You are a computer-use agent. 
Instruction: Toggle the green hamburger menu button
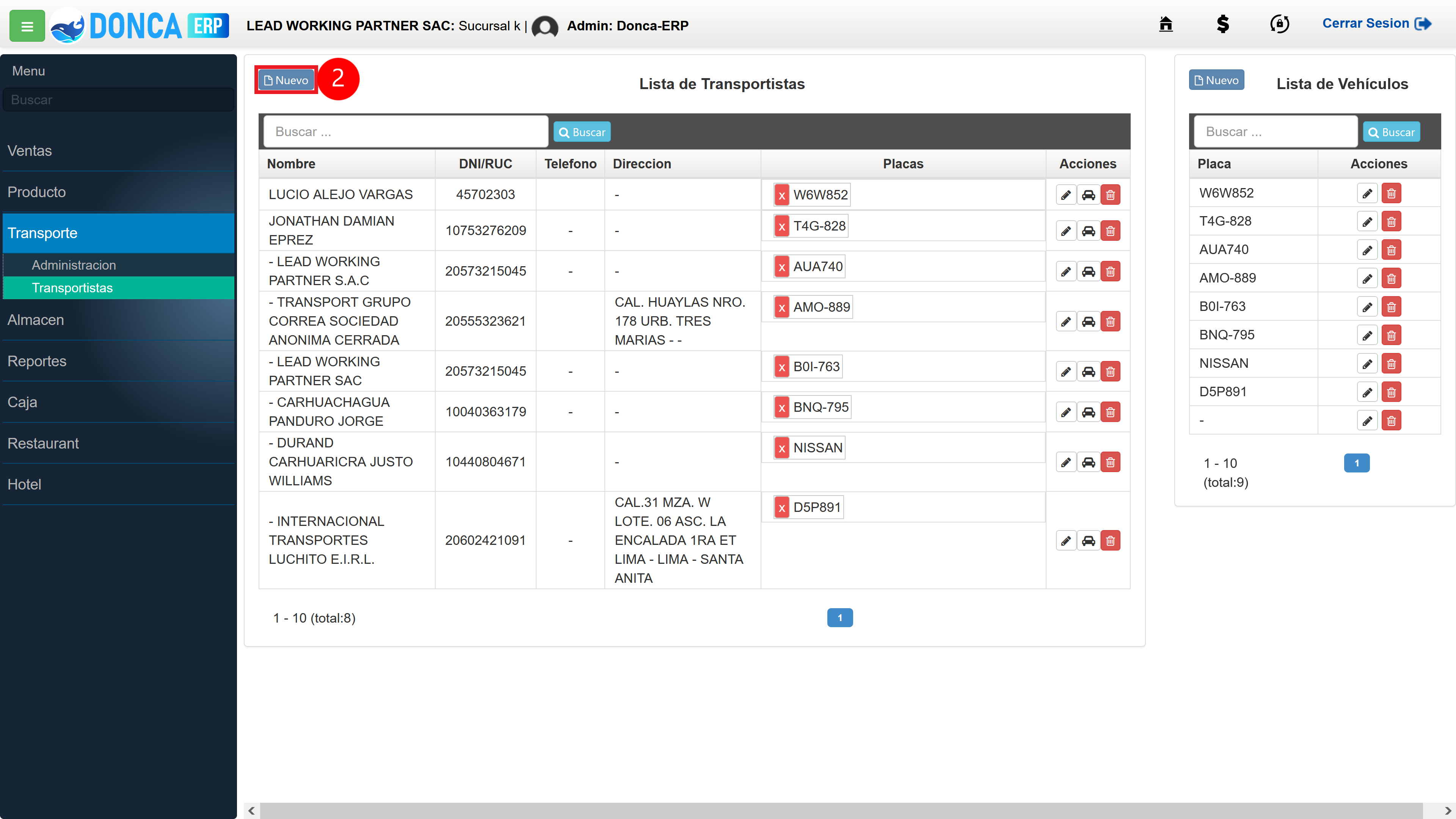point(27,26)
